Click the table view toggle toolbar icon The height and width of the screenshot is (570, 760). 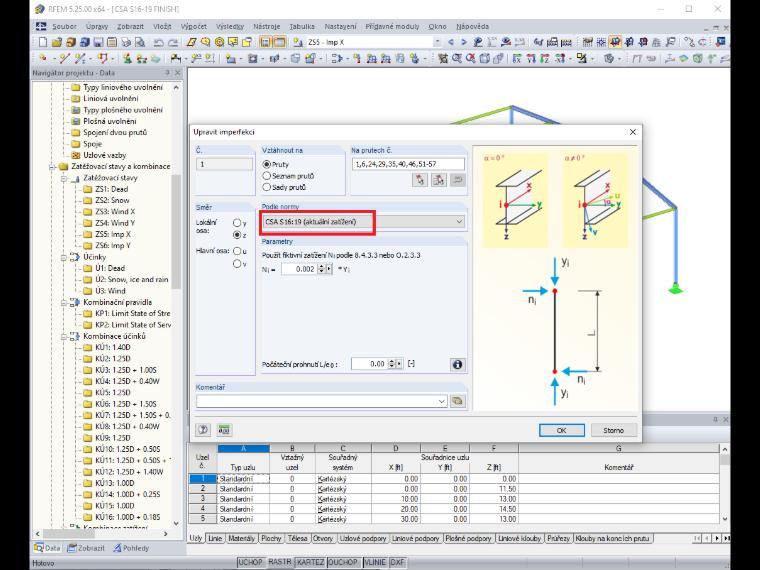(279, 42)
